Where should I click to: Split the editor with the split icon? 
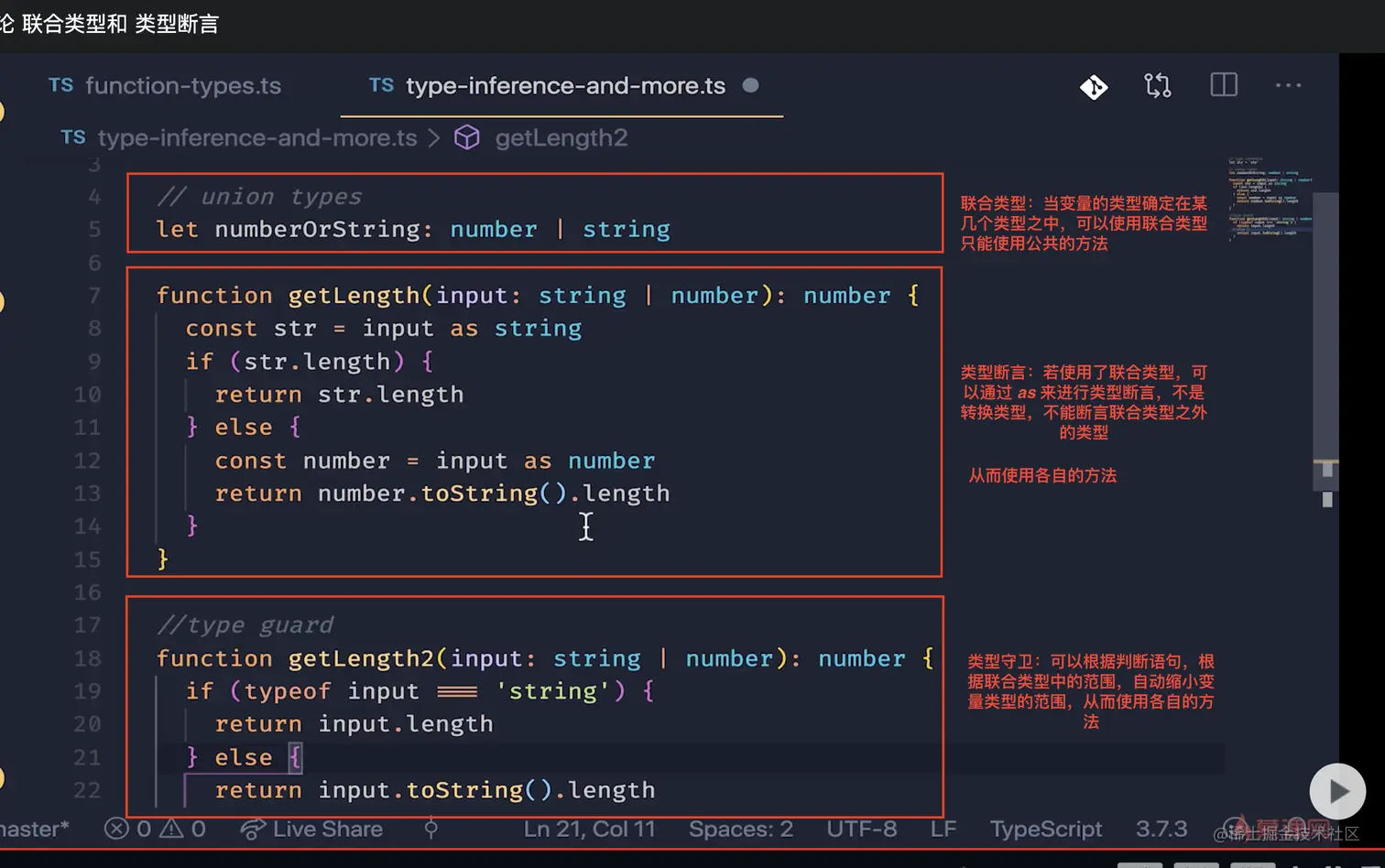(1224, 85)
